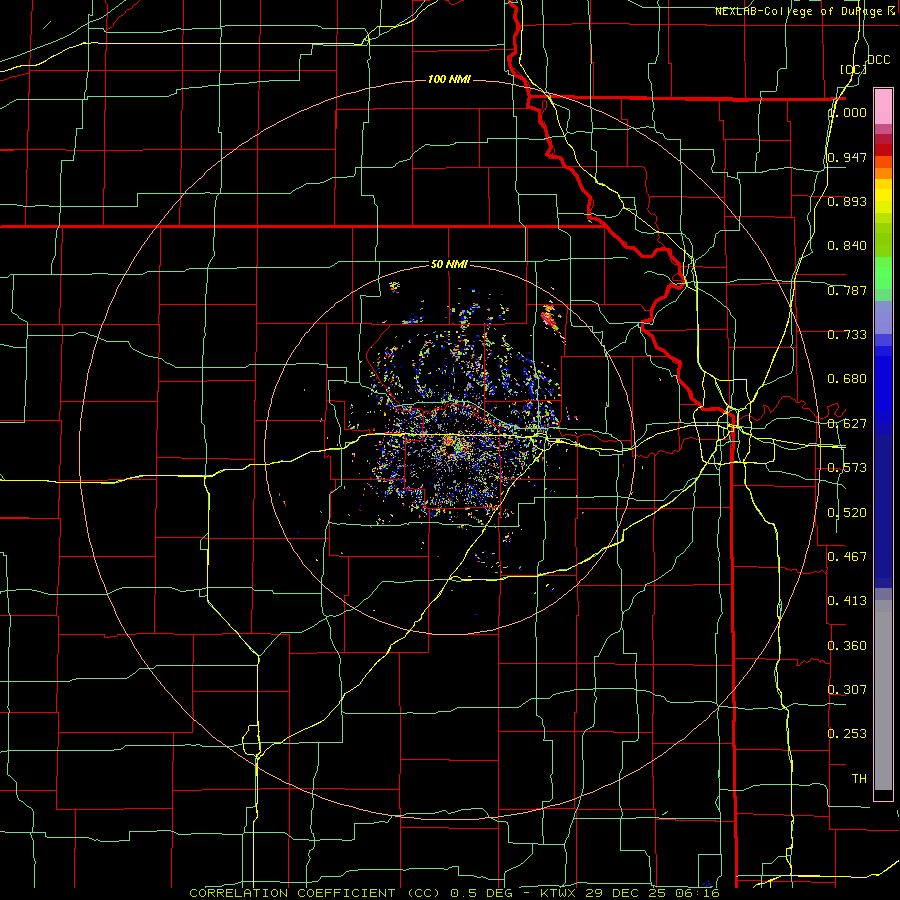This screenshot has height=900, width=900.
Task: Click the red echo cluster northeast of radar
Action: pos(549,317)
